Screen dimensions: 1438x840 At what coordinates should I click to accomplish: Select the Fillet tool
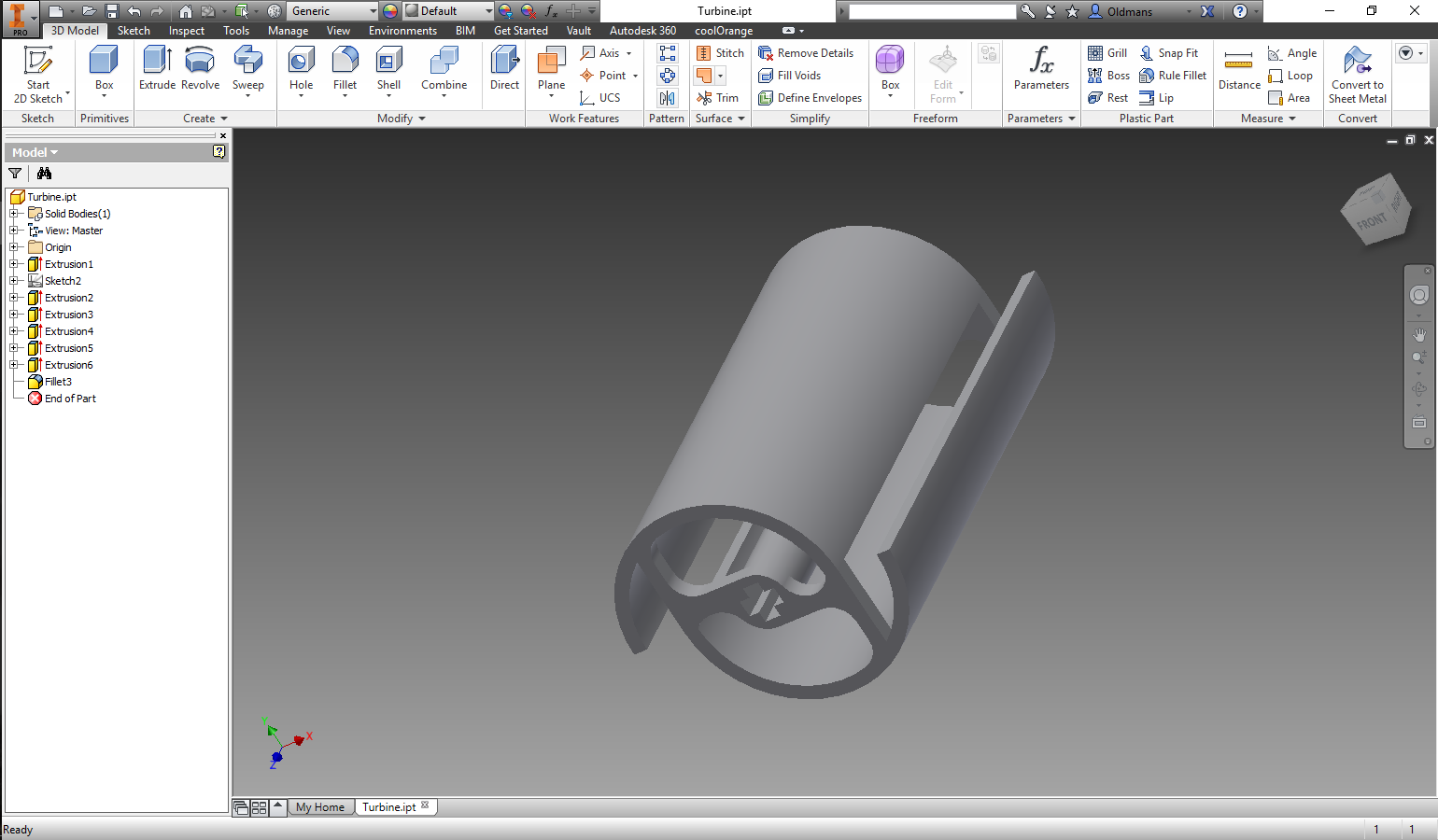[x=345, y=71]
